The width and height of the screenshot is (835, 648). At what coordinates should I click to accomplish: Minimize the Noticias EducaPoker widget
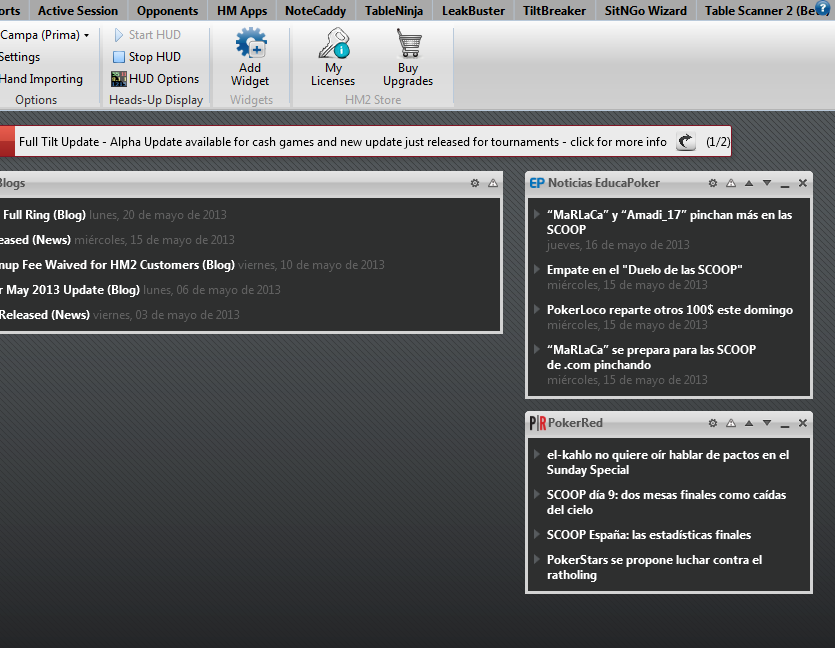tap(785, 184)
